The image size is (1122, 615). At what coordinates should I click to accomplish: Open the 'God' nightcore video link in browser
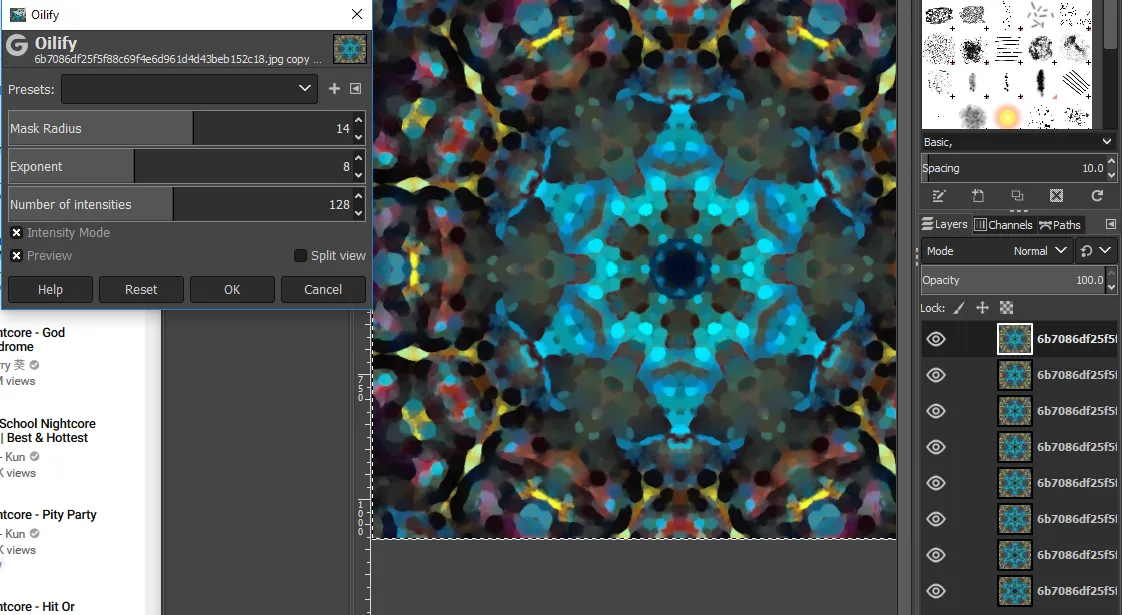click(x=32, y=339)
